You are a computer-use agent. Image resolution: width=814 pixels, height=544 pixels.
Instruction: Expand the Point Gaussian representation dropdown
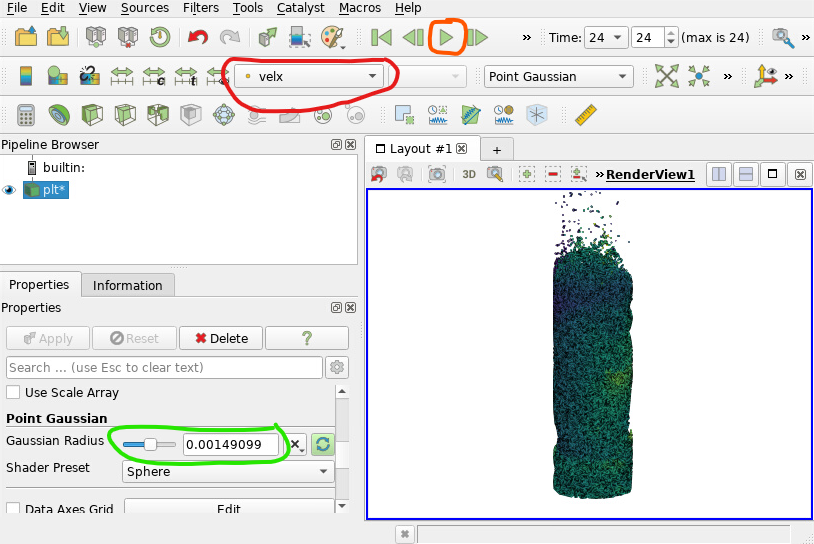click(558, 76)
